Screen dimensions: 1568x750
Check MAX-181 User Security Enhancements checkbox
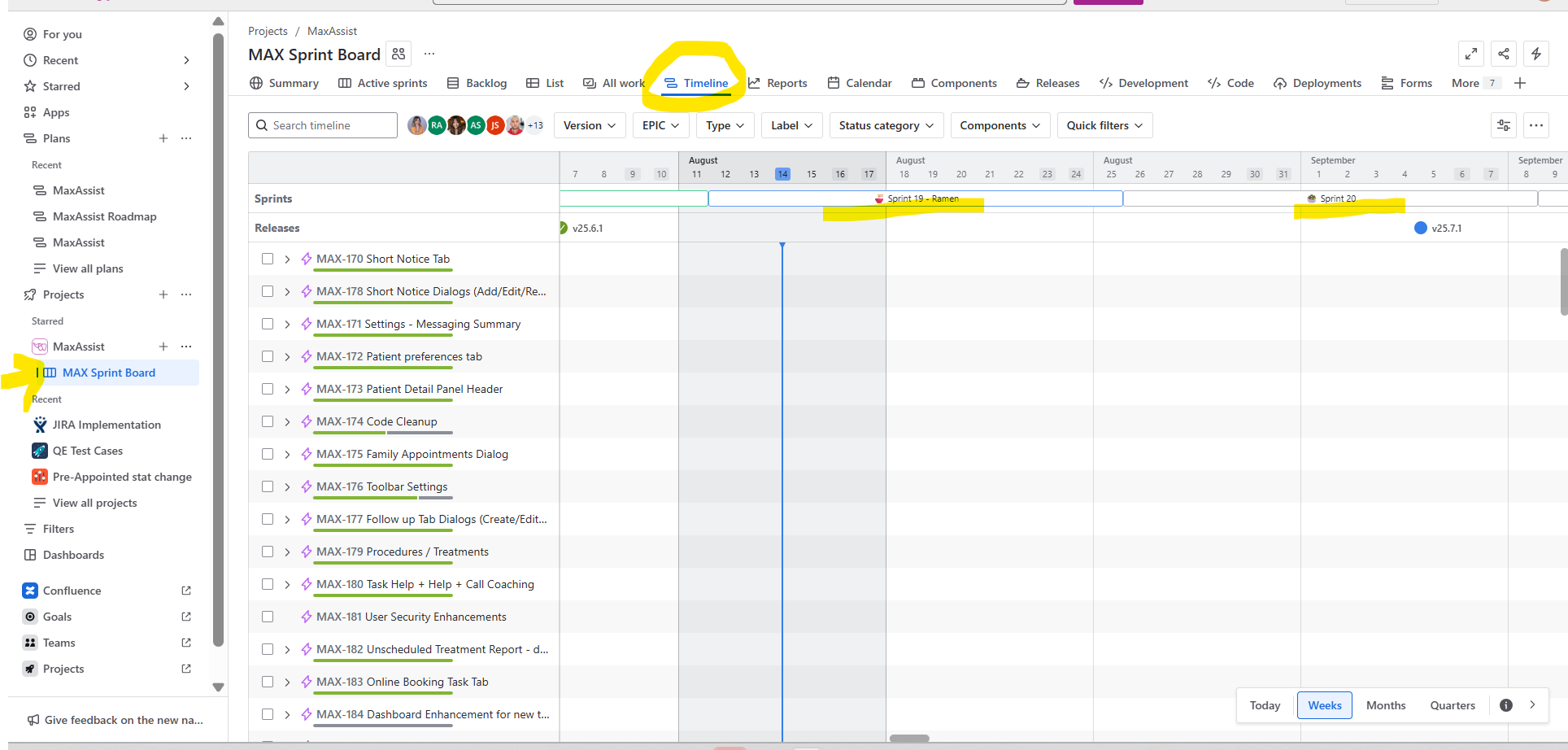click(x=268, y=617)
